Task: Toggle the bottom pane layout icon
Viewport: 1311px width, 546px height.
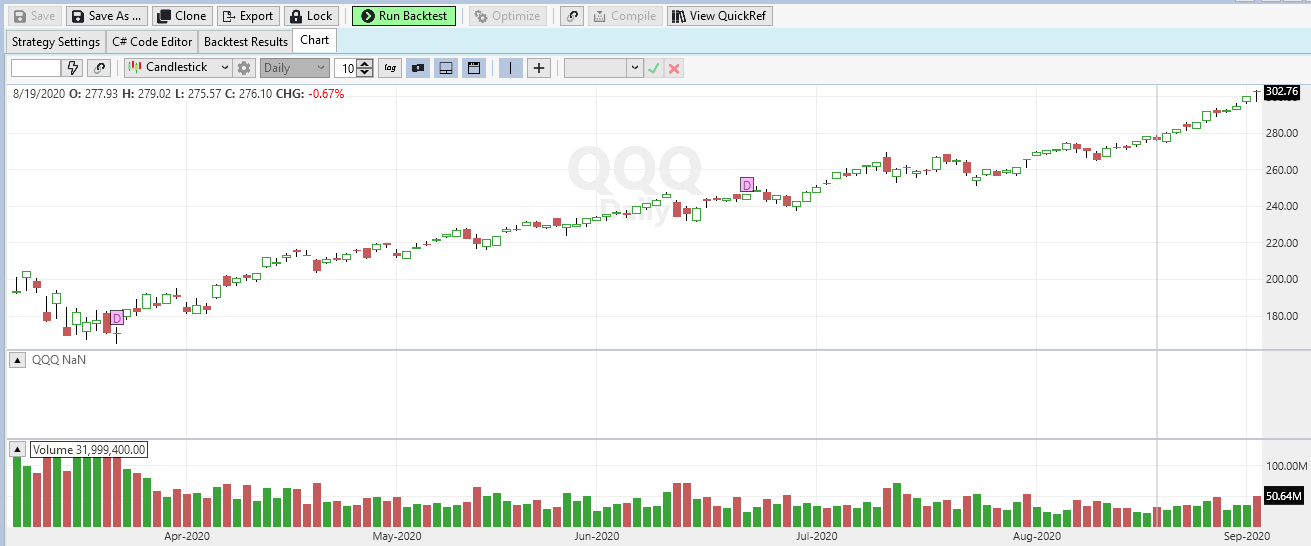Action: tap(446, 68)
